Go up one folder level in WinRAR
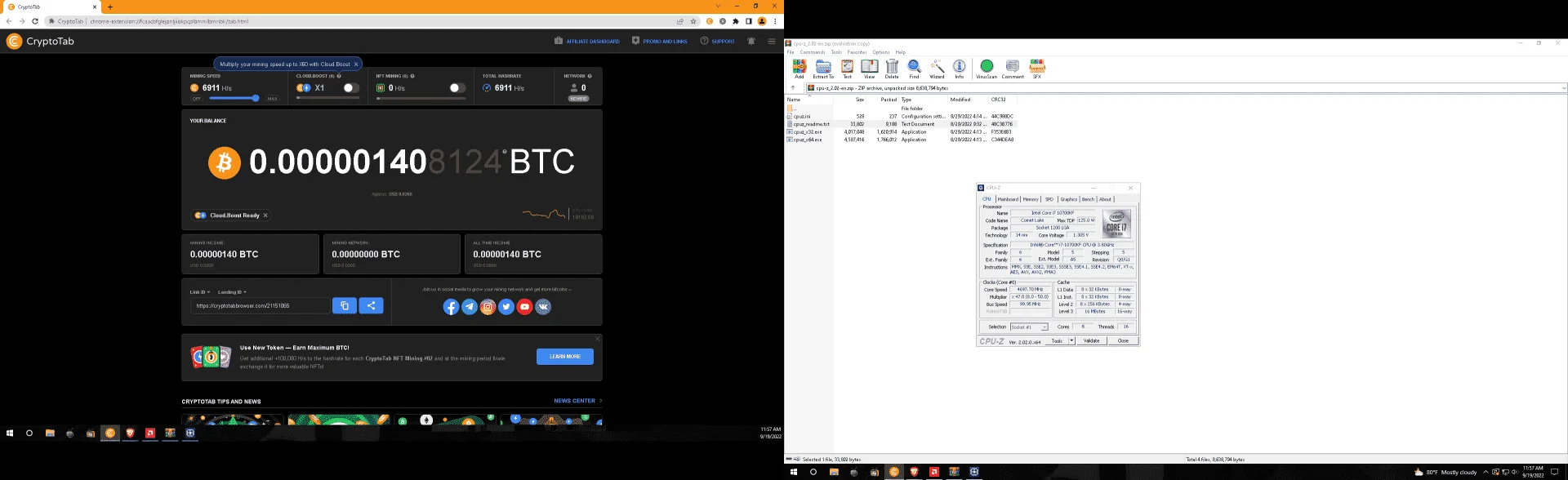The height and width of the screenshot is (480, 1568). pos(792,87)
